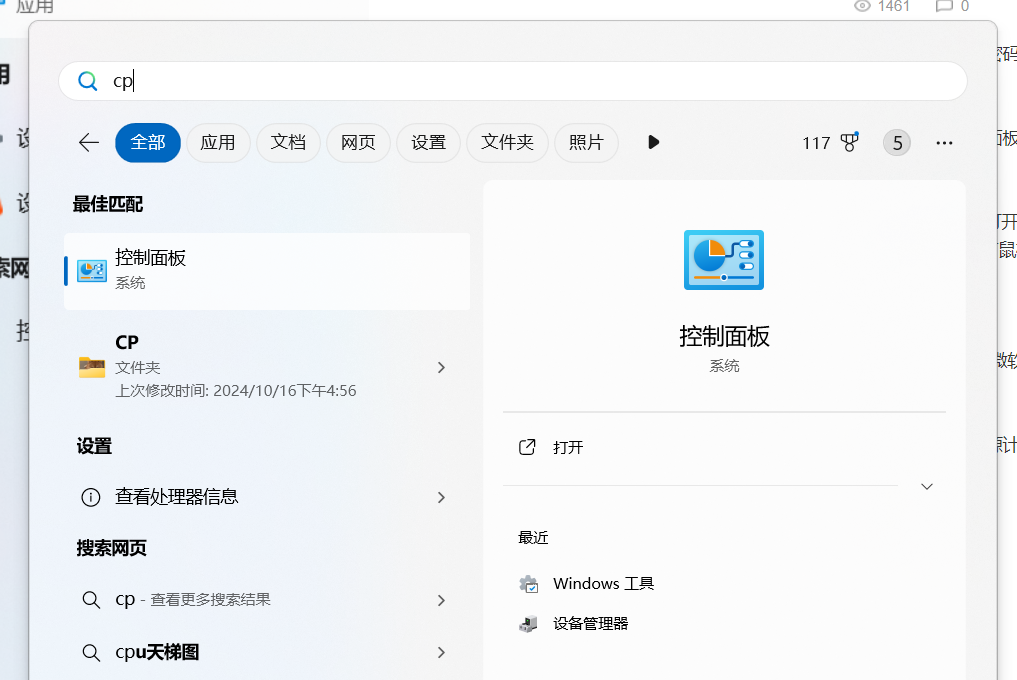Click the CP folder icon

(x=91, y=367)
